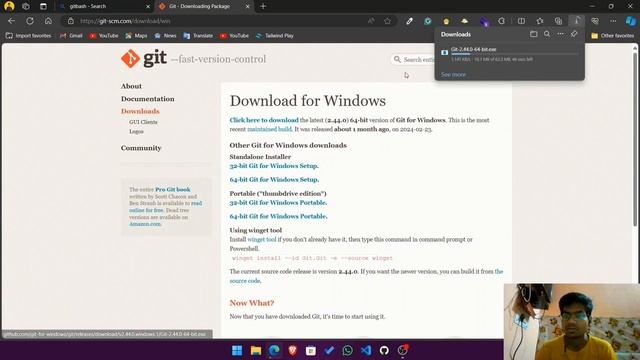Open the winget tool link

[x=262, y=240]
